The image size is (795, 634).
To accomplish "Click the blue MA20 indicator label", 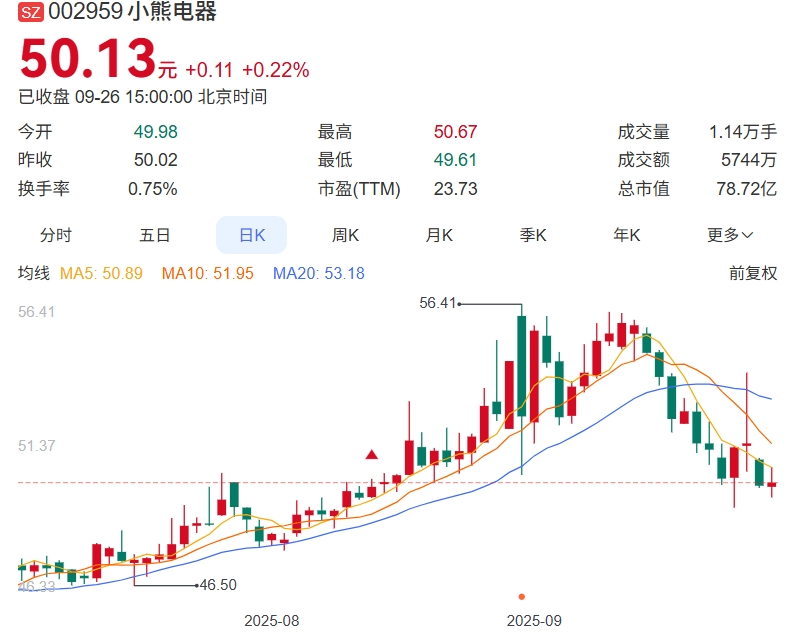I will (318, 273).
